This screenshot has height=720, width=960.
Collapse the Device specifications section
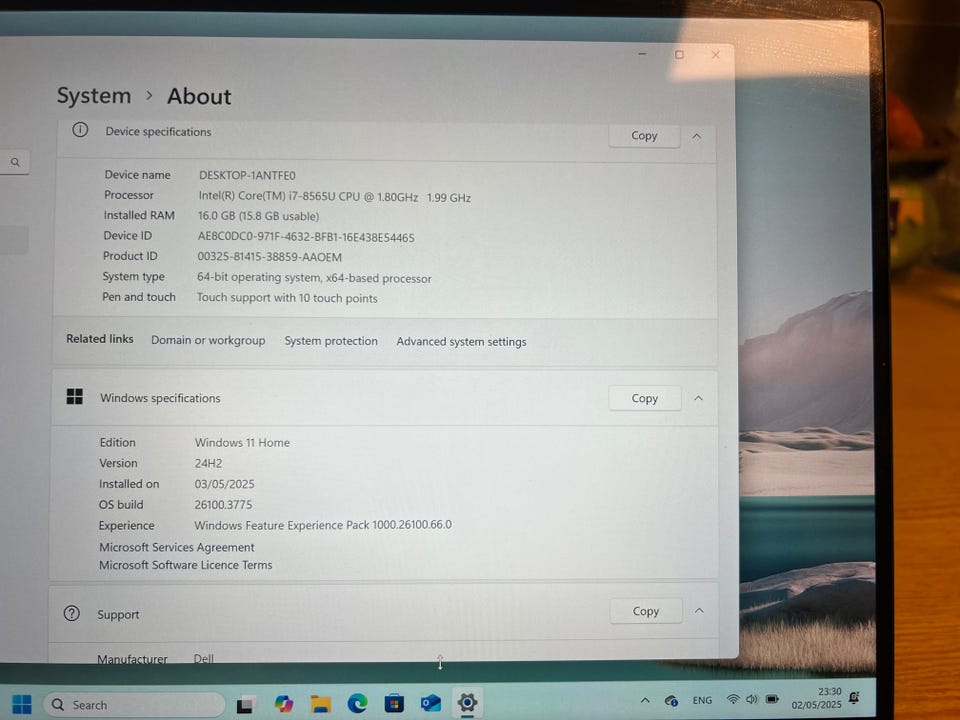pyautogui.click(x=697, y=136)
